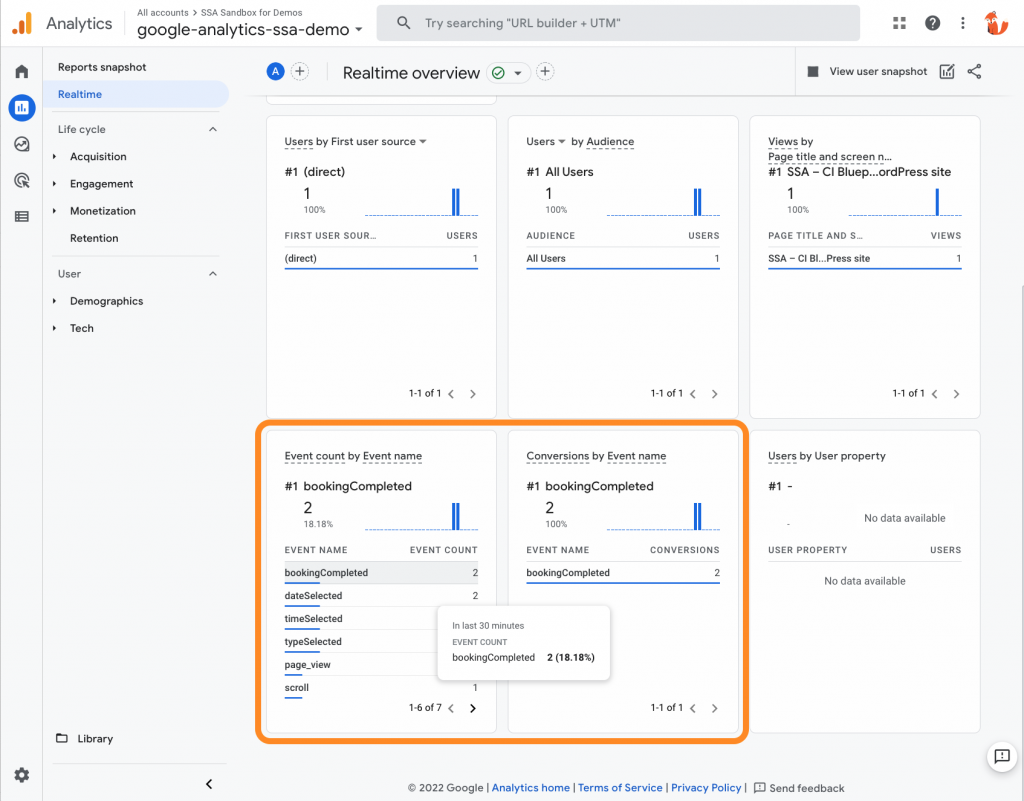The width and height of the screenshot is (1024, 801).
Task: Add comparison with plus next to A
Action: tap(300, 72)
